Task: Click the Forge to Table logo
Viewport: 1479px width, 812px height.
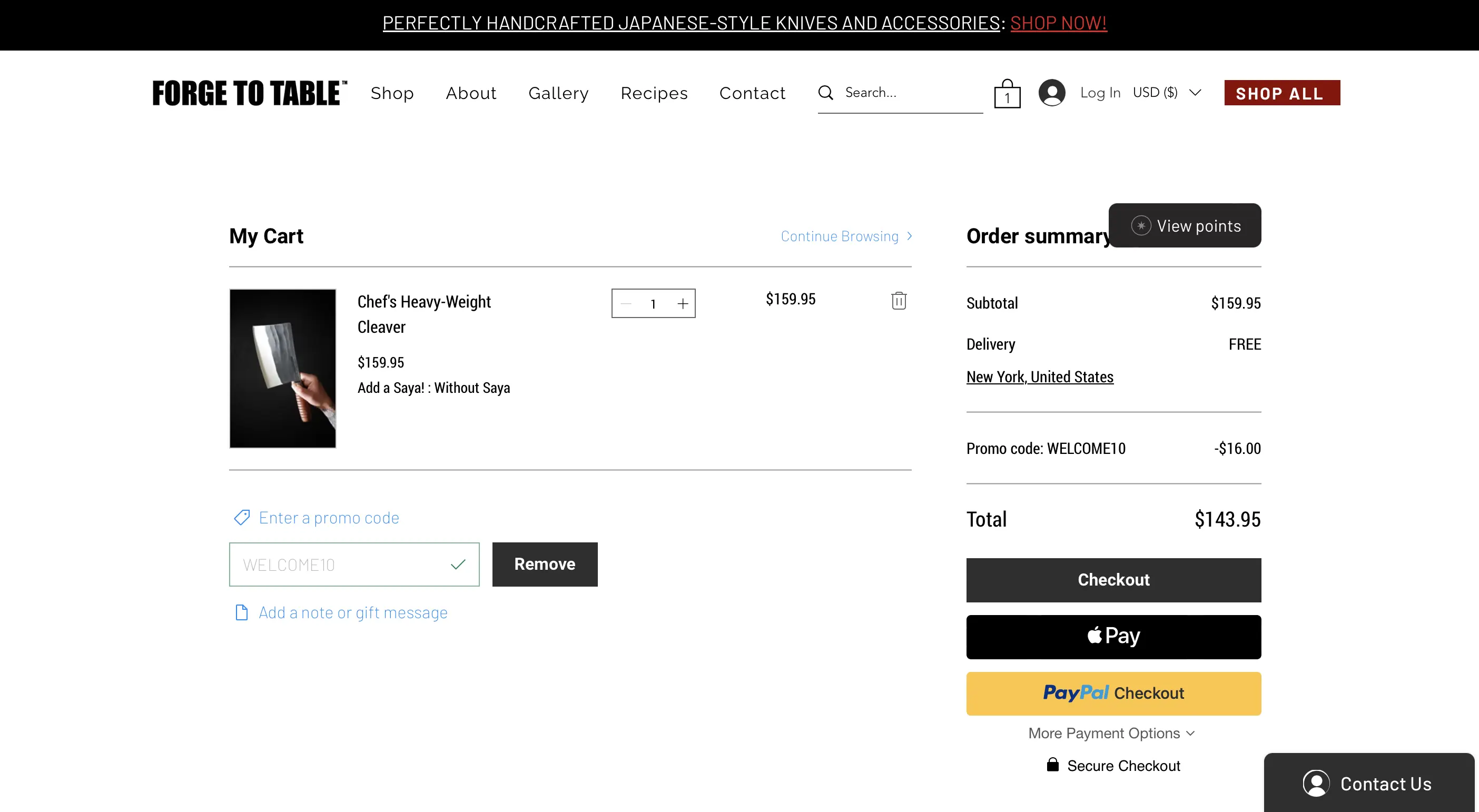Action: [249, 93]
